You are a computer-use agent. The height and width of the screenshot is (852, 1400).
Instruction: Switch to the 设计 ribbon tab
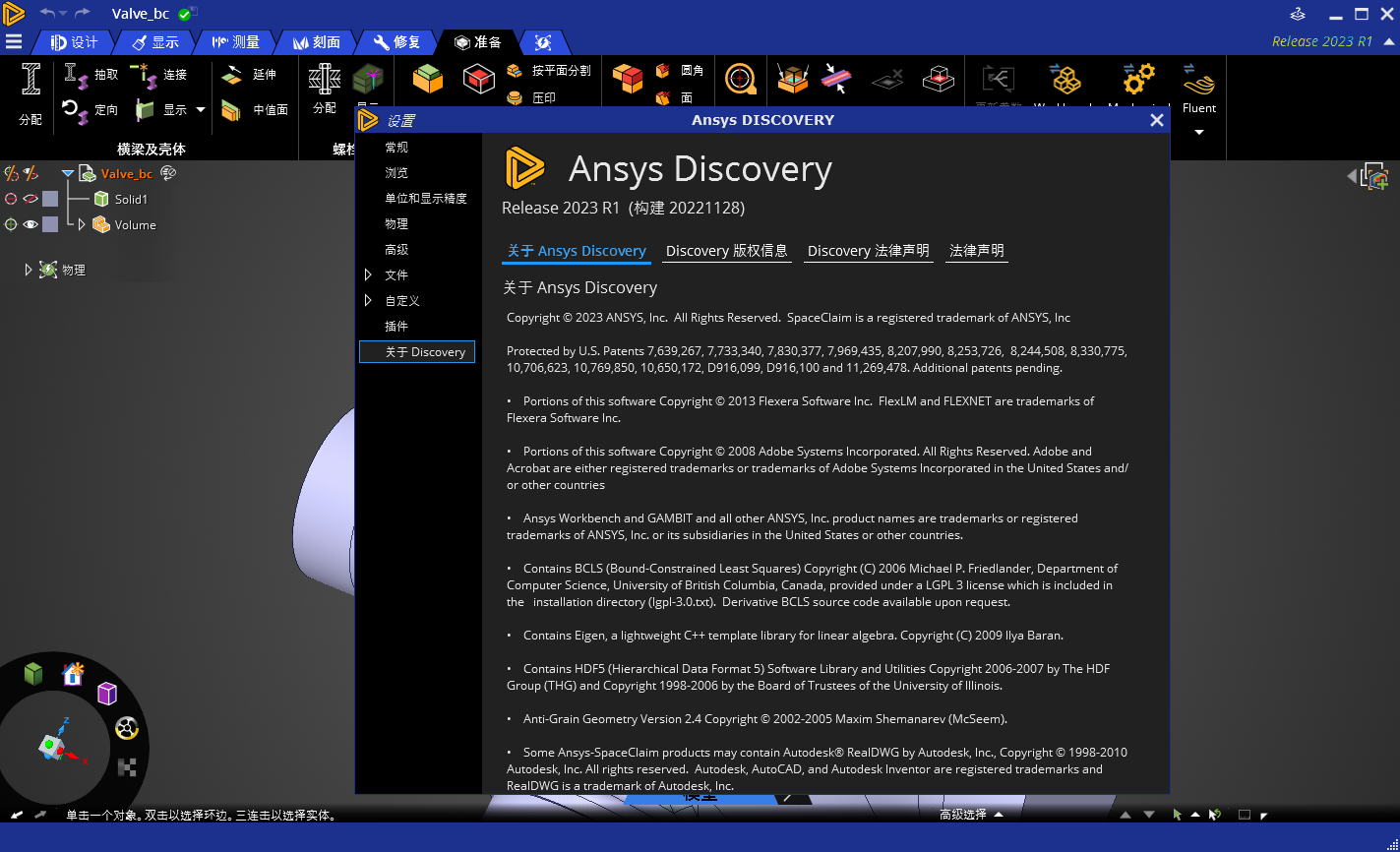[75, 42]
